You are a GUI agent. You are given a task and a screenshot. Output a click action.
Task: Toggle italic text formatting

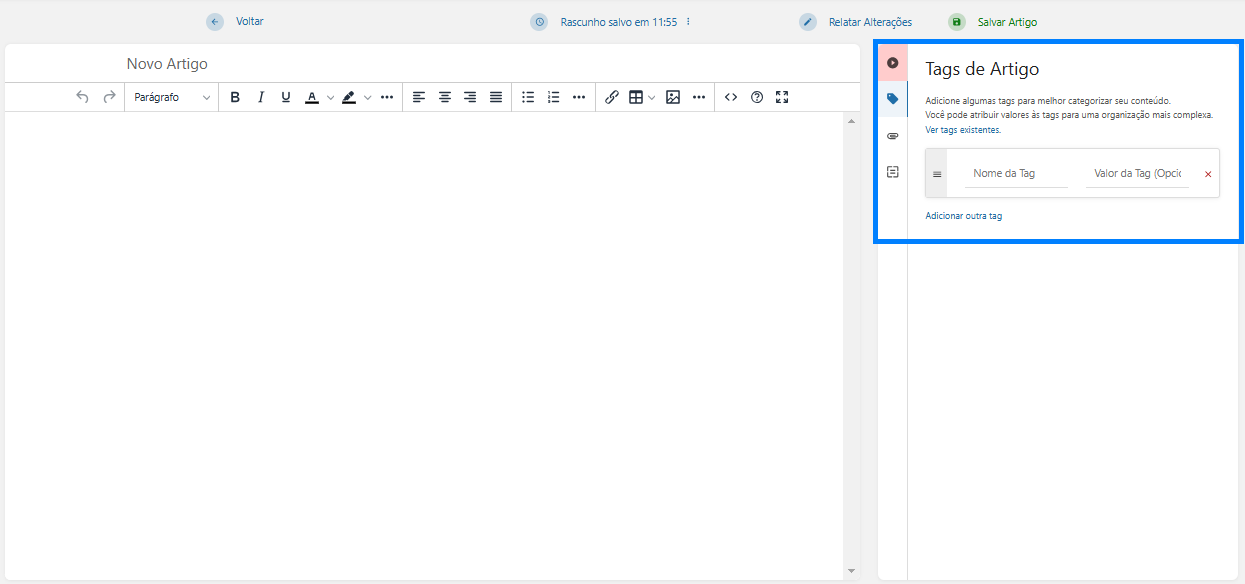coord(261,97)
